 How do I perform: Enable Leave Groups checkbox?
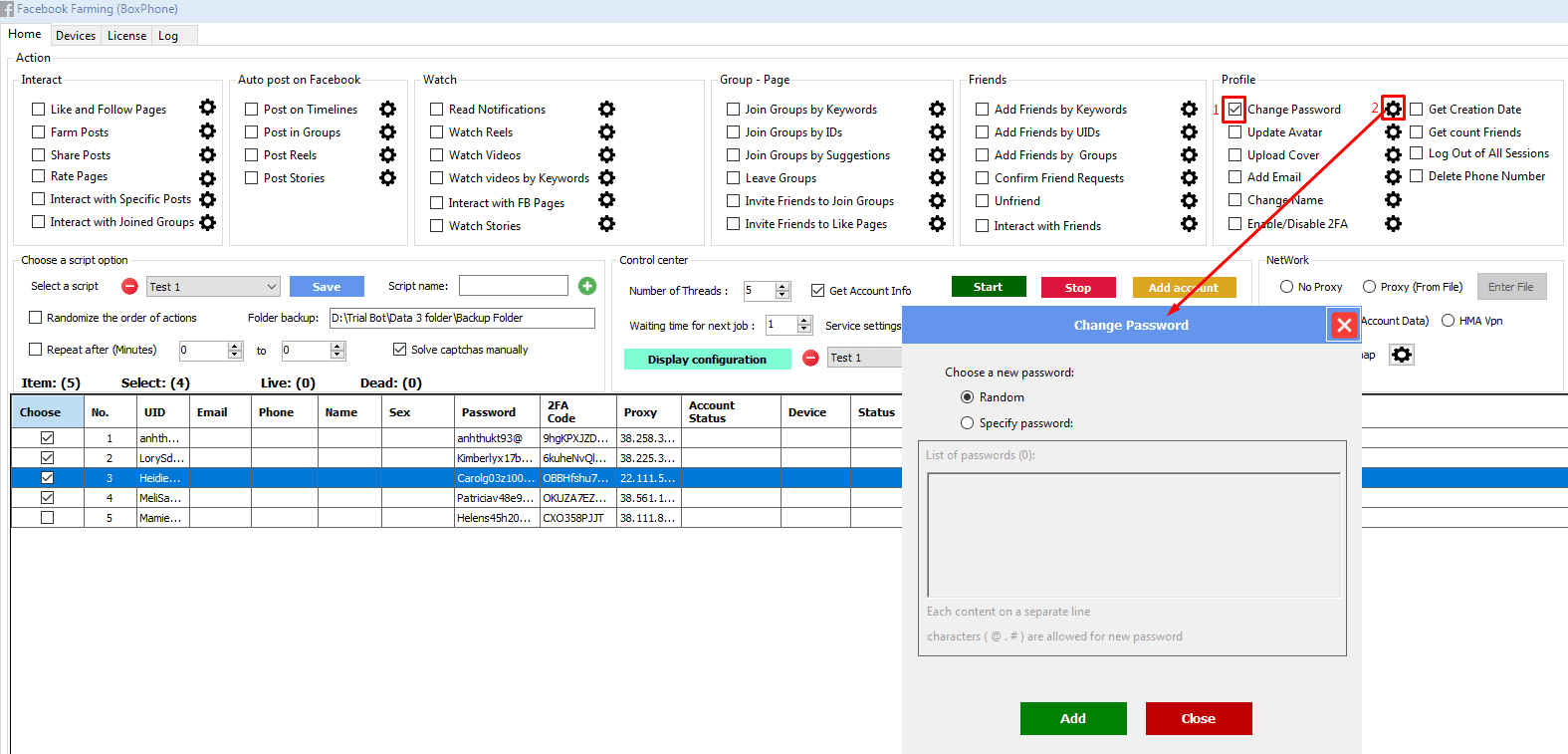coord(733,177)
